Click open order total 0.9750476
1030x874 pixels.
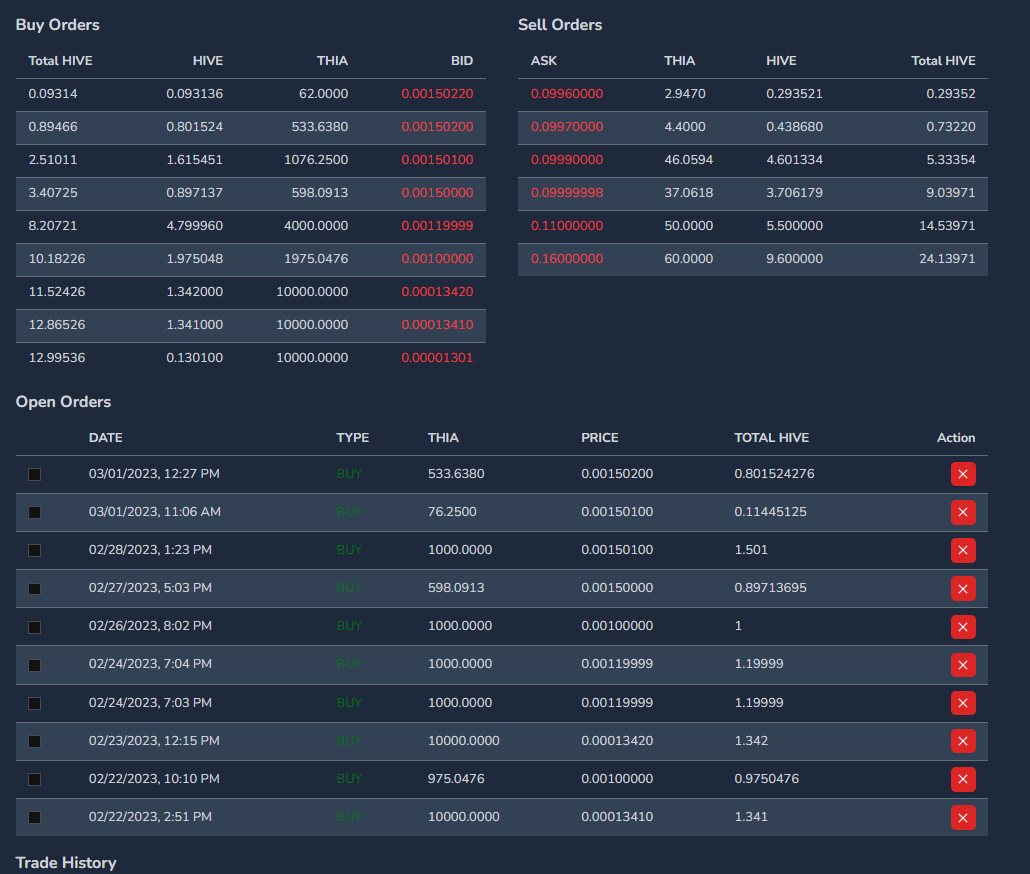(x=767, y=779)
